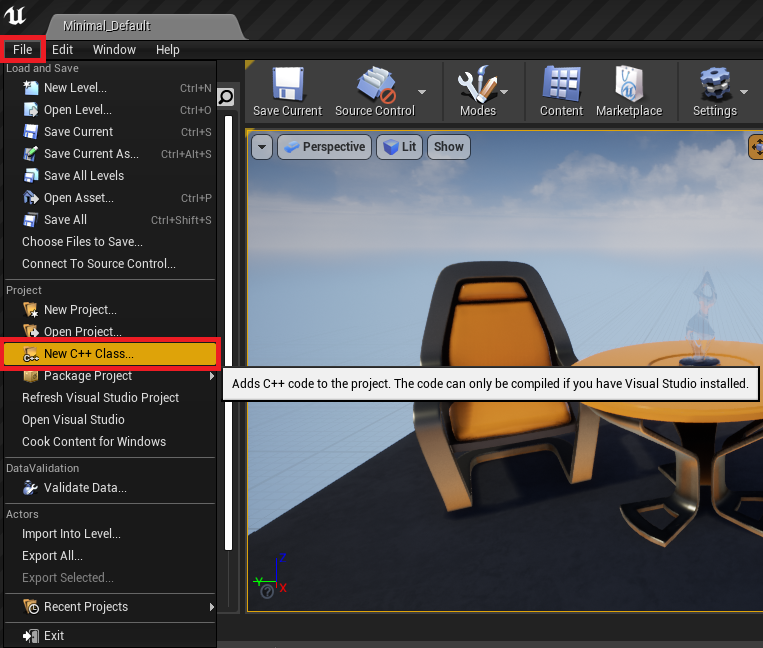Open the Perspective view mode dropdown
The image size is (763, 648).
click(325, 147)
